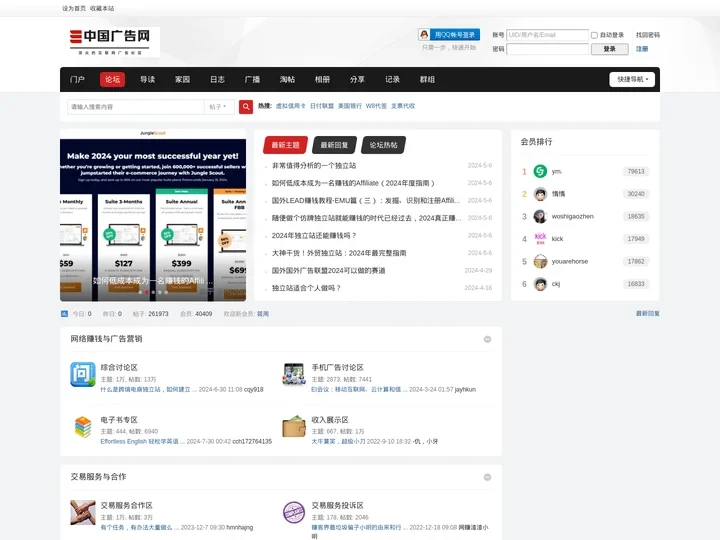Click avatar of member ckj

(x=540, y=284)
